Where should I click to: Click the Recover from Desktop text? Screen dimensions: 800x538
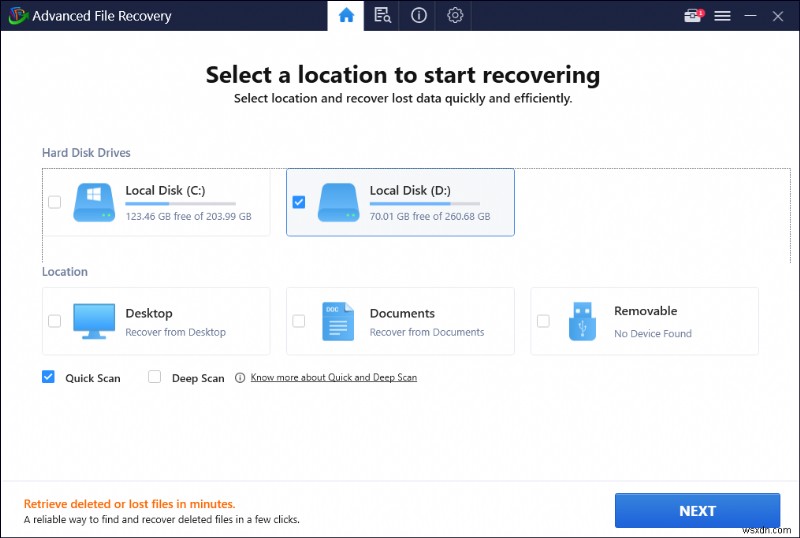click(x=176, y=332)
